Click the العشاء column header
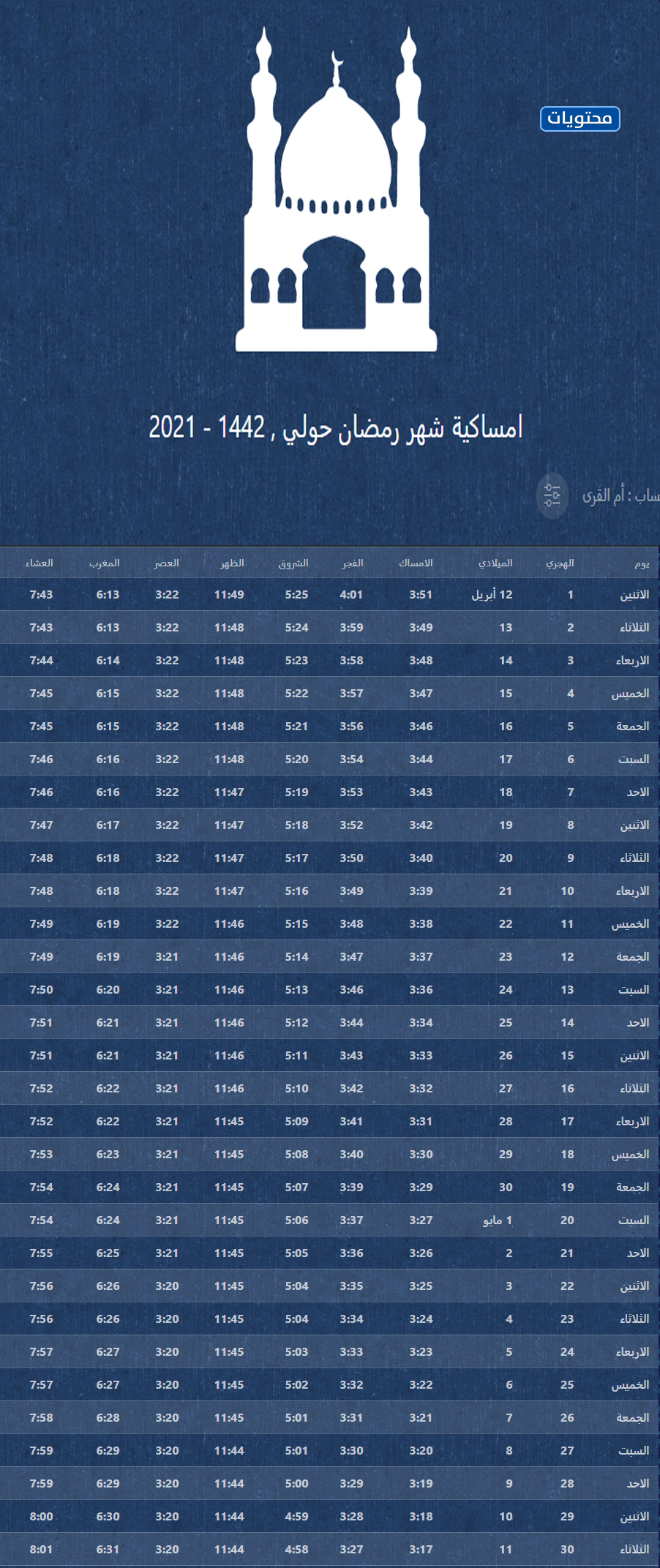 click(x=40, y=563)
